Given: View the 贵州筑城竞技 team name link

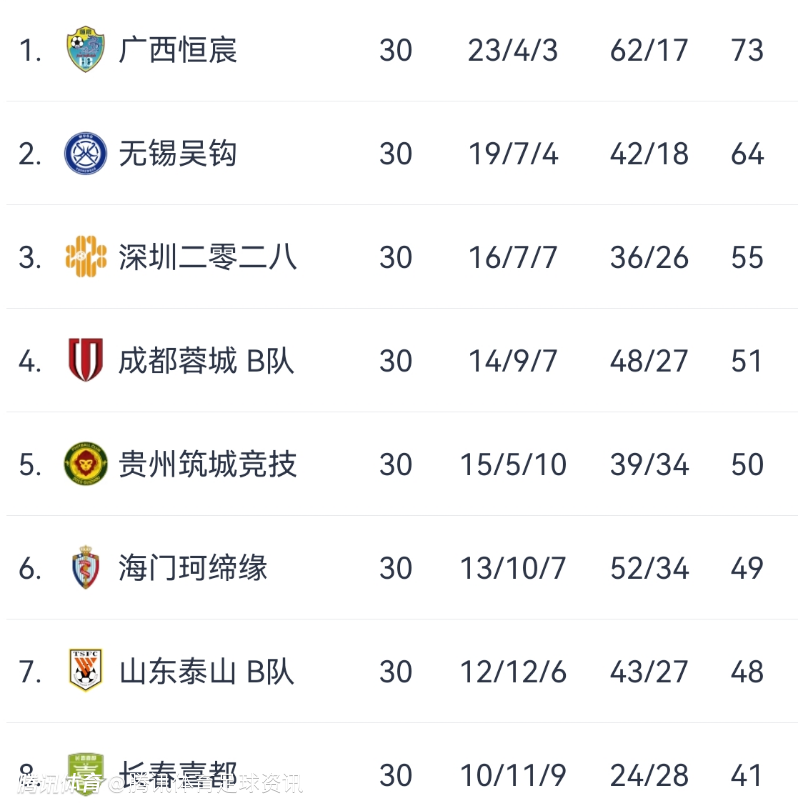Looking at the screenshot, I should 208,464.
